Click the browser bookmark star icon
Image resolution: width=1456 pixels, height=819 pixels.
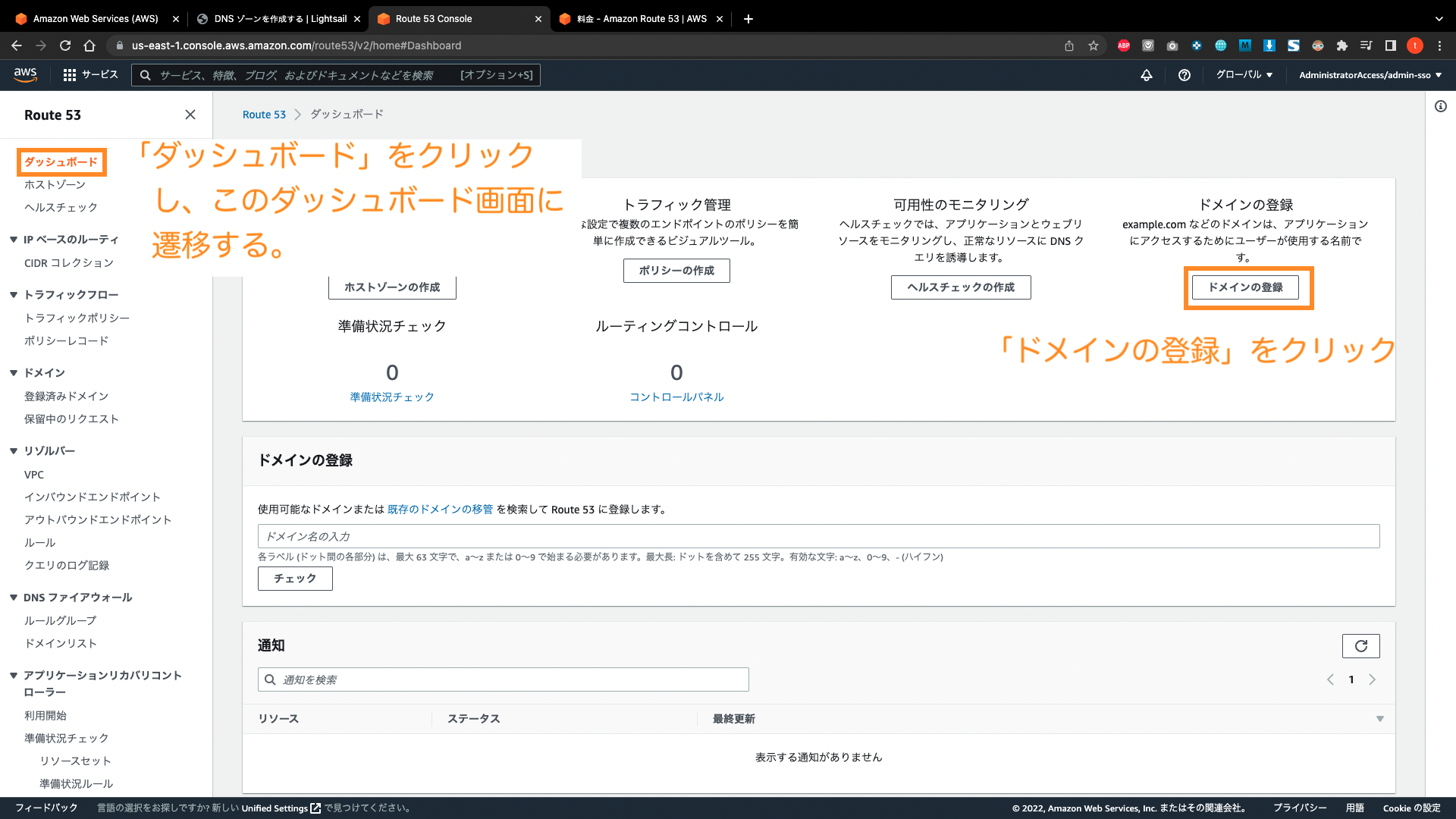(1094, 45)
